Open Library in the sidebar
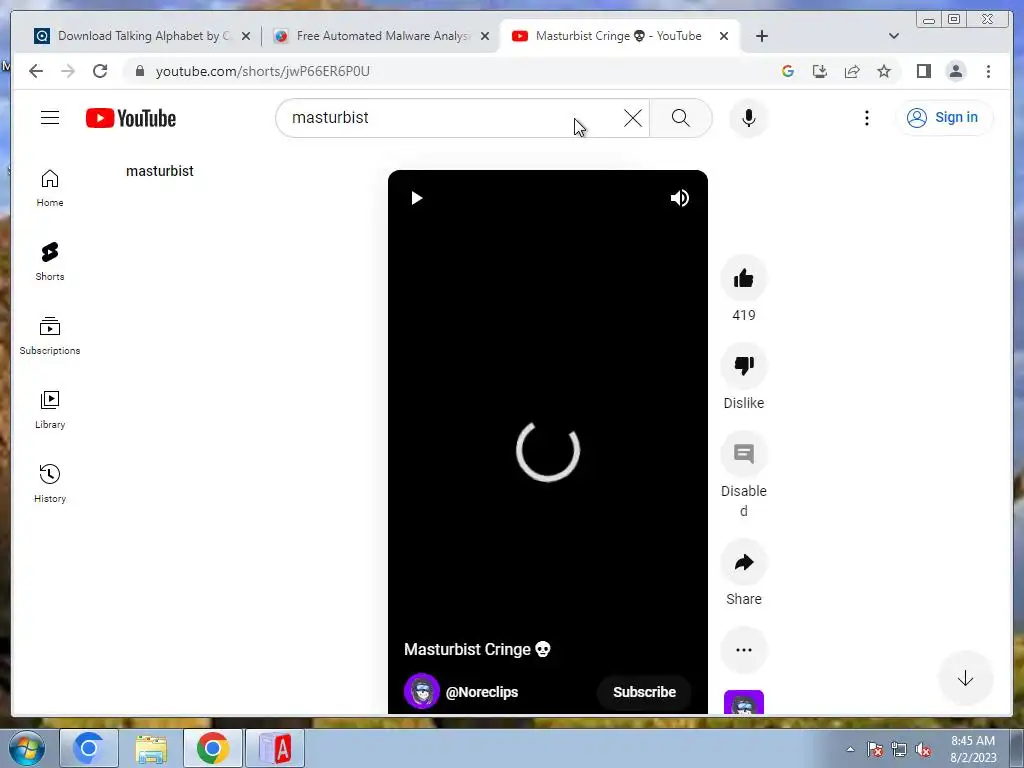 pos(50,409)
